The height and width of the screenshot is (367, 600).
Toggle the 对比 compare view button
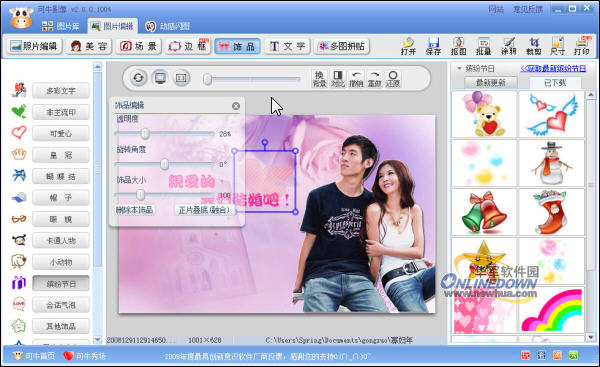click(x=338, y=78)
